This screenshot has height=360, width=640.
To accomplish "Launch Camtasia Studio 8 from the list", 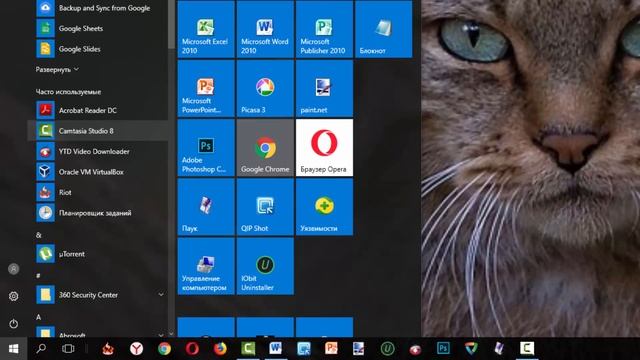I will click(x=98, y=131).
